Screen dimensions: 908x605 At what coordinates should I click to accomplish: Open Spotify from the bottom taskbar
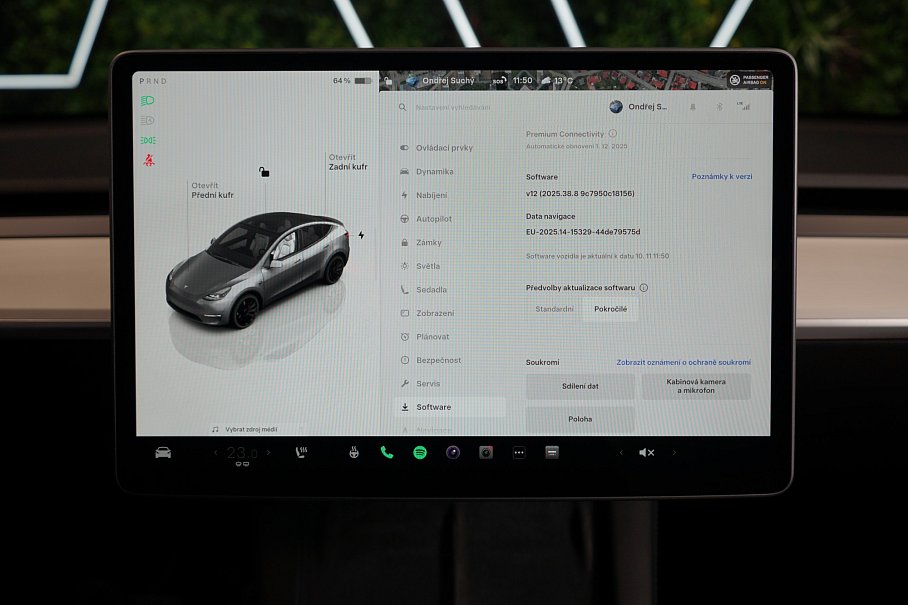(419, 452)
